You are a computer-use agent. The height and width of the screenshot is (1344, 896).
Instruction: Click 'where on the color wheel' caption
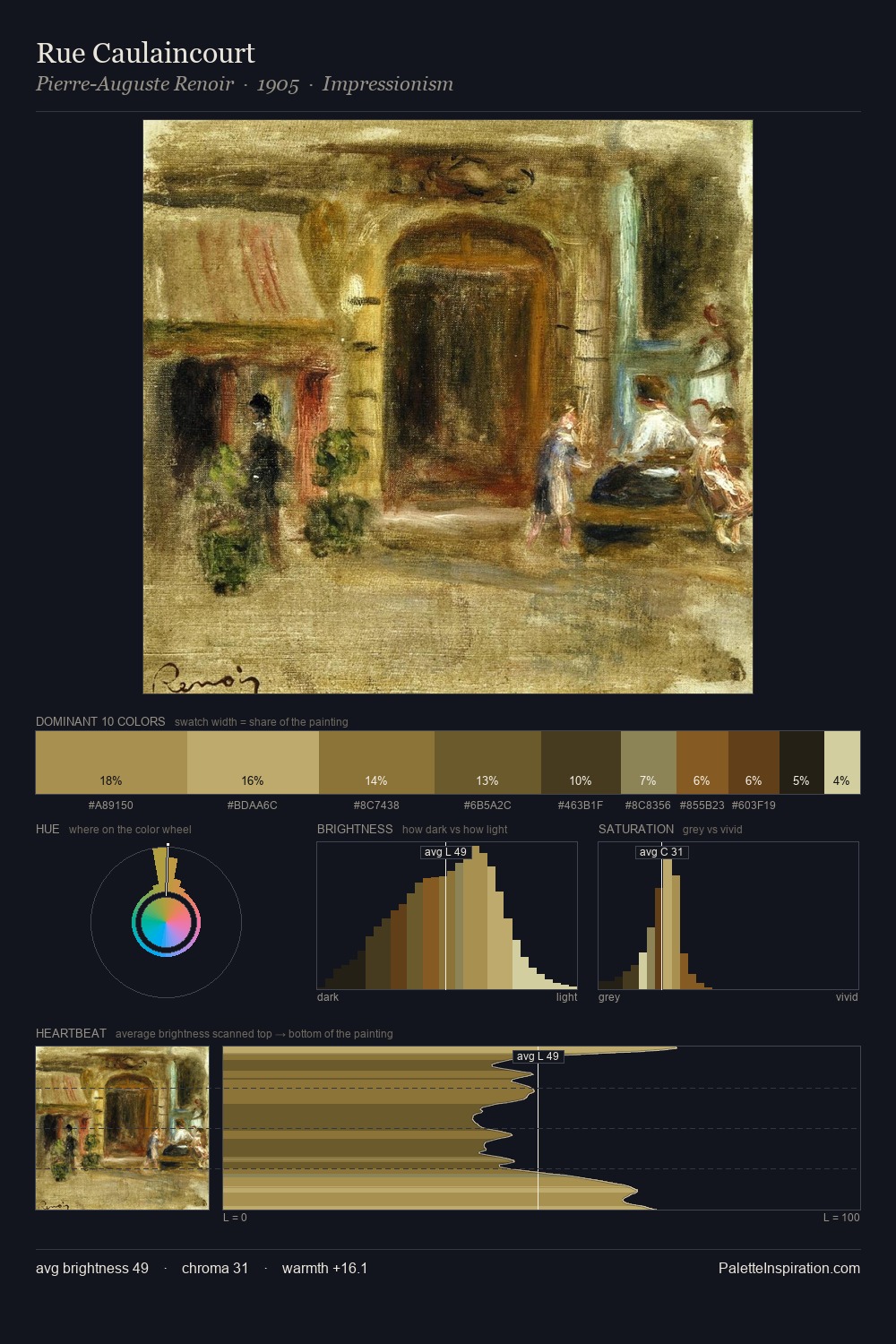130,830
